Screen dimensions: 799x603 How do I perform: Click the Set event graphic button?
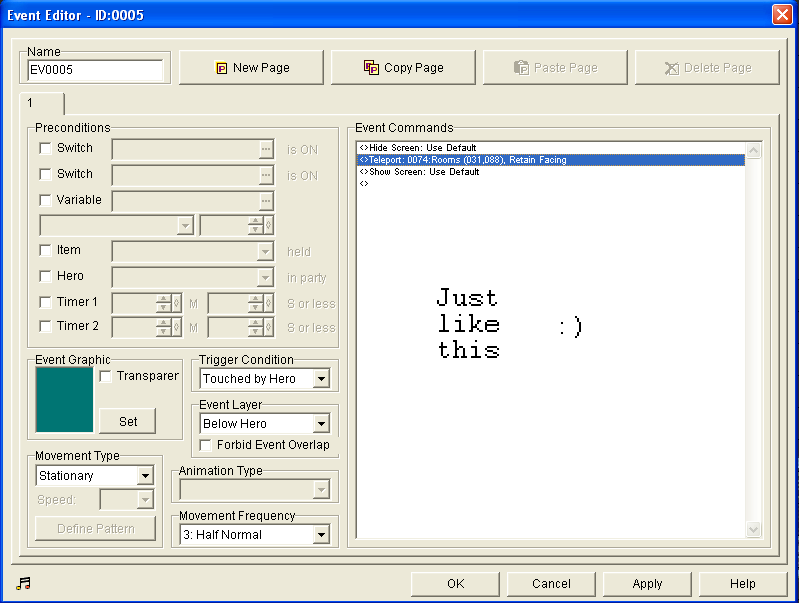pyautogui.click(x=128, y=422)
